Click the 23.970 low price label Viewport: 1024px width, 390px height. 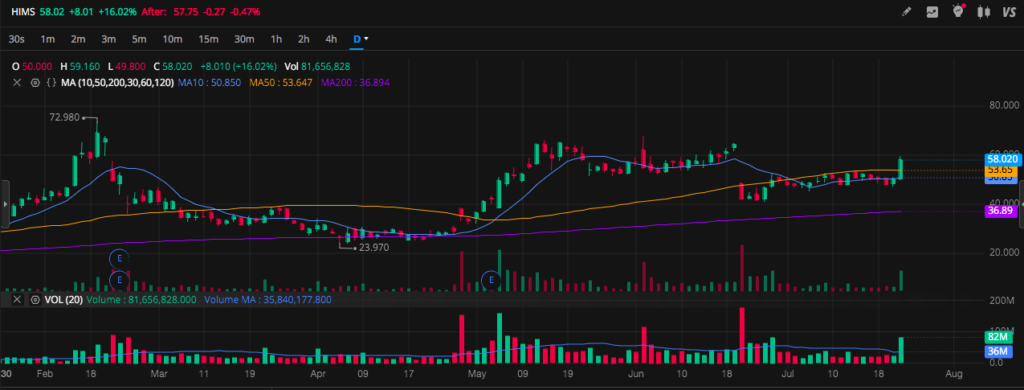pos(375,248)
